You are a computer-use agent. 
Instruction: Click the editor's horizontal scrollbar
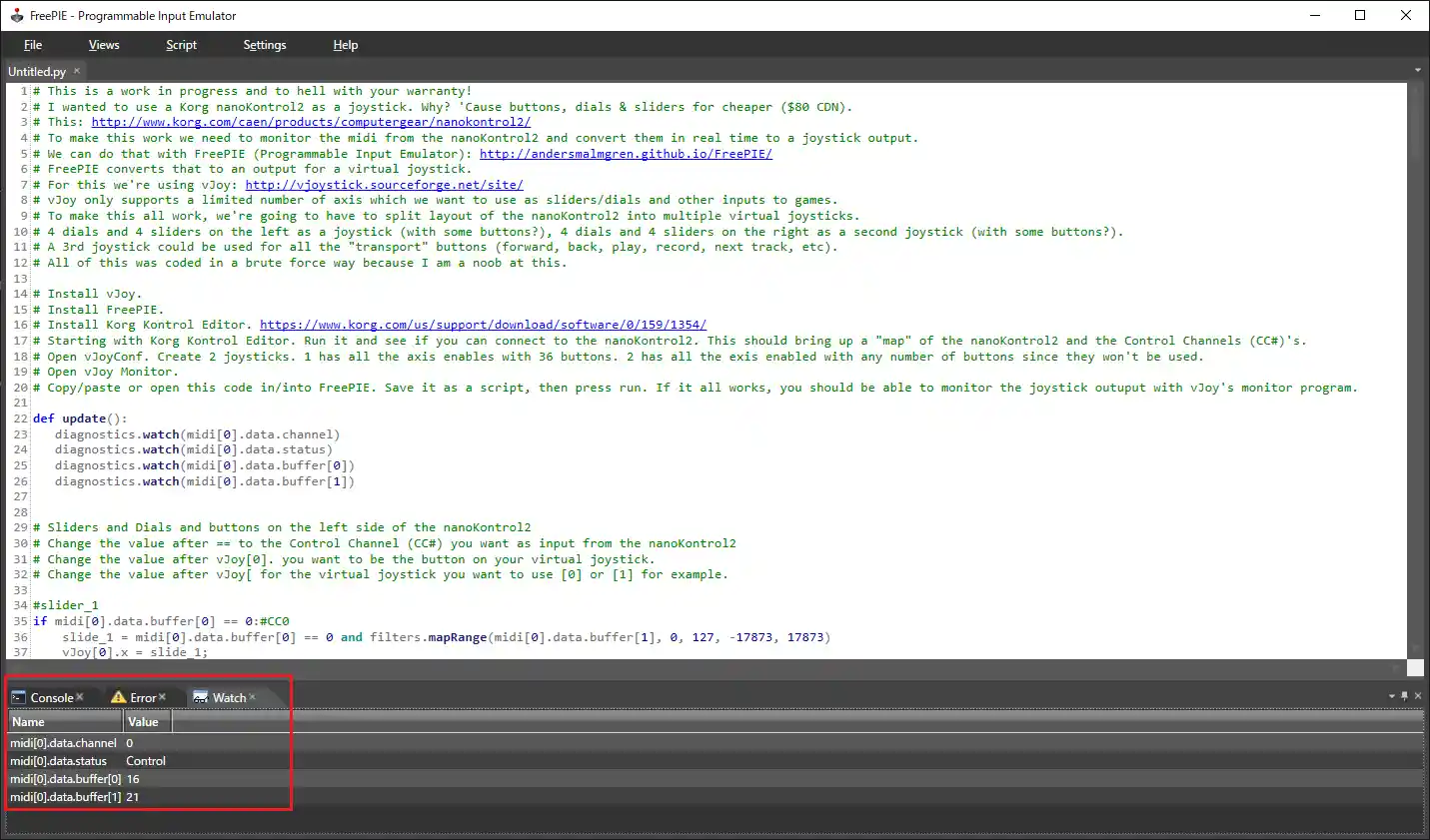coord(707,667)
